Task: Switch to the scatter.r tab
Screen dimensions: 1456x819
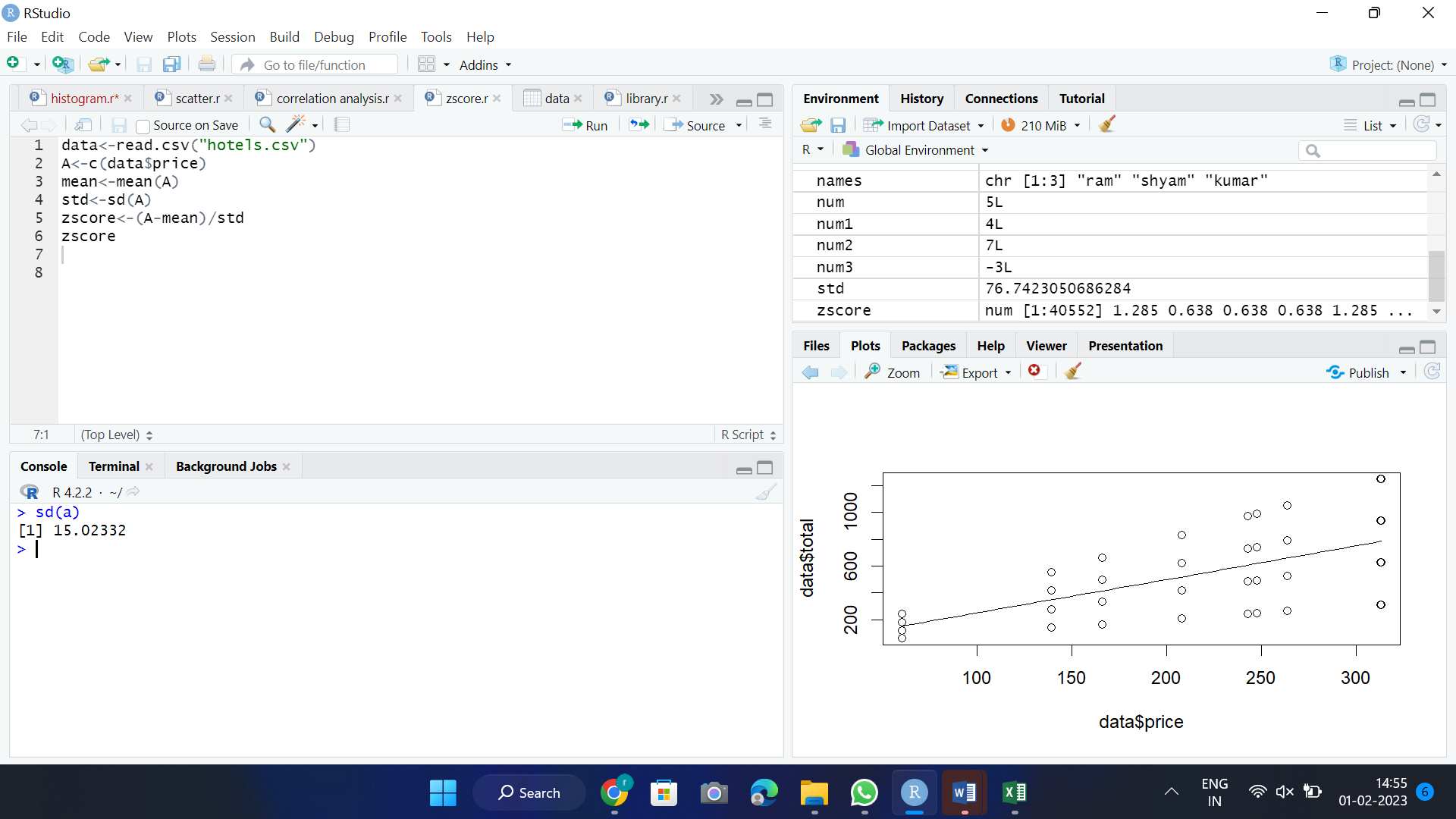Action: [x=197, y=99]
